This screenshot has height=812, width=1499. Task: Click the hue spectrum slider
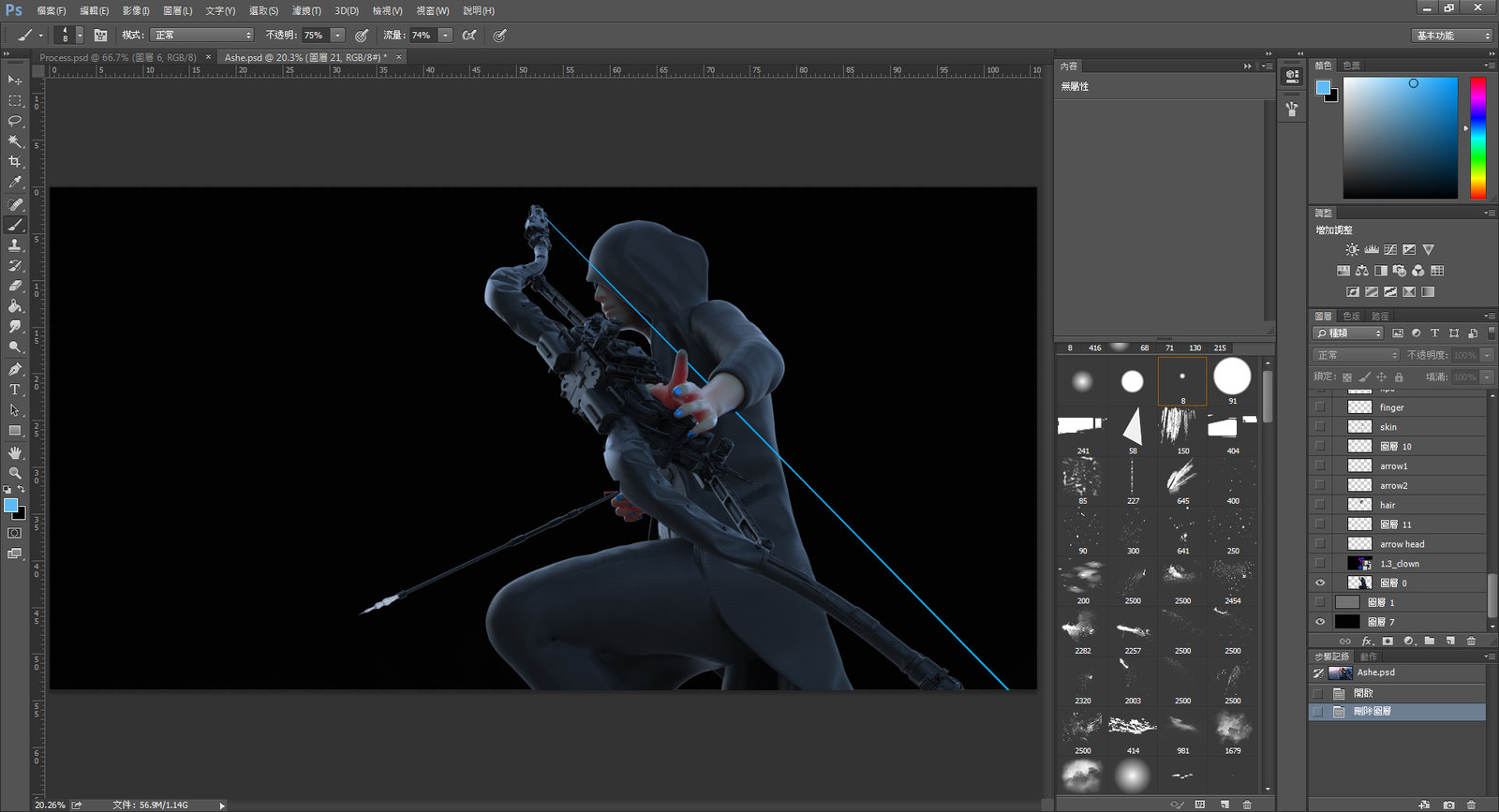pos(1477,138)
